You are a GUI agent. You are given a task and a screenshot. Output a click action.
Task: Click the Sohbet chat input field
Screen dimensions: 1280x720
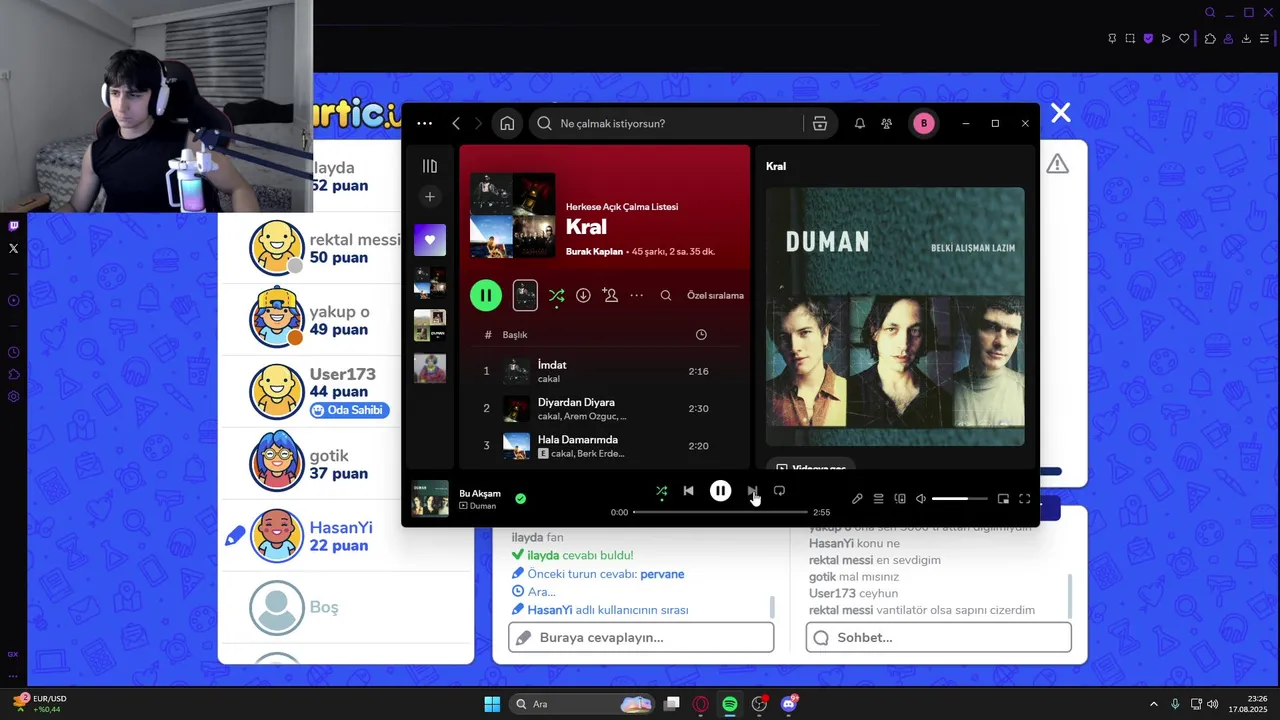coord(938,637)
